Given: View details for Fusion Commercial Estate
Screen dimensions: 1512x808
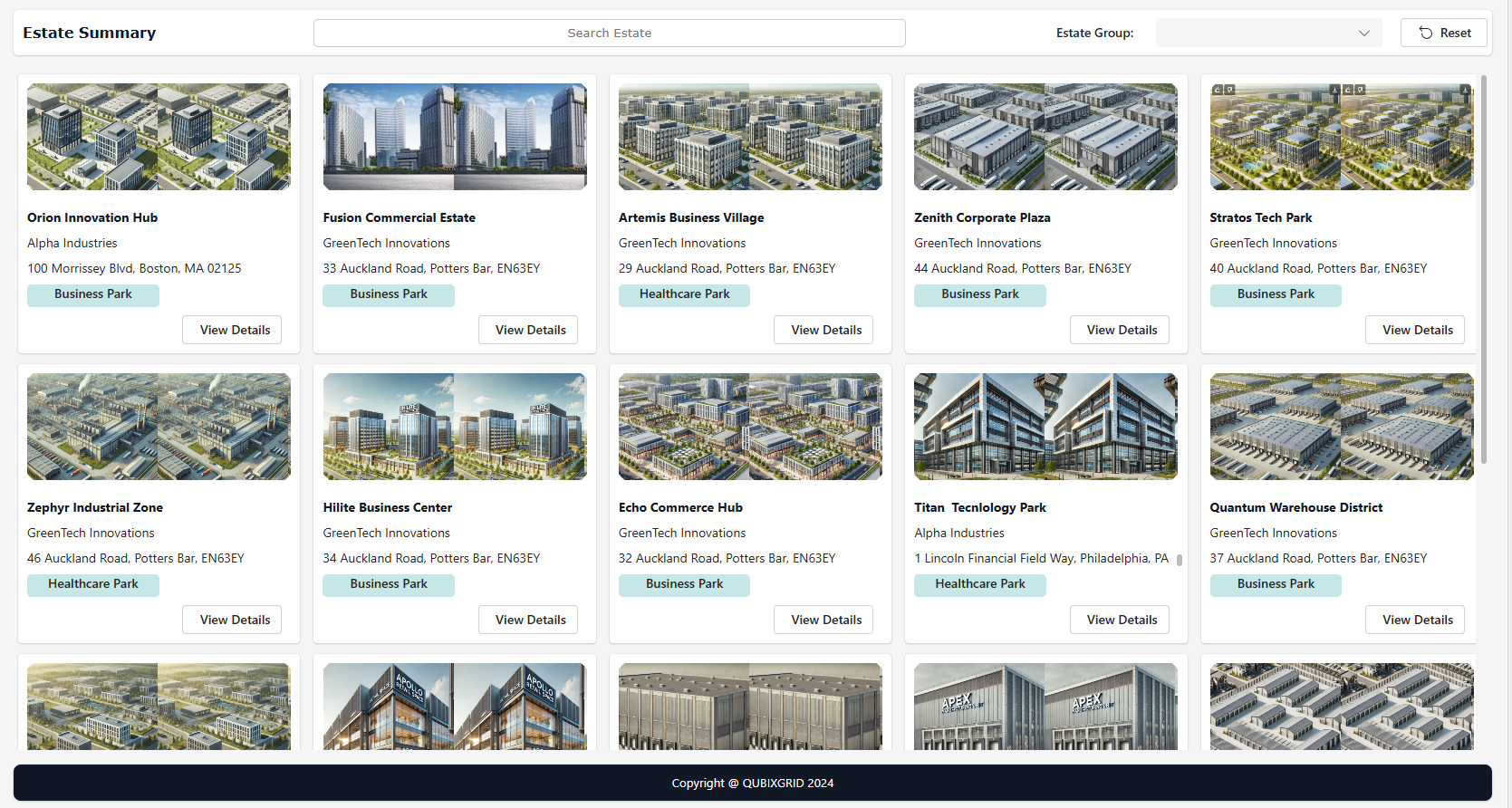Looking at the screenshot, I should (530, 330).
